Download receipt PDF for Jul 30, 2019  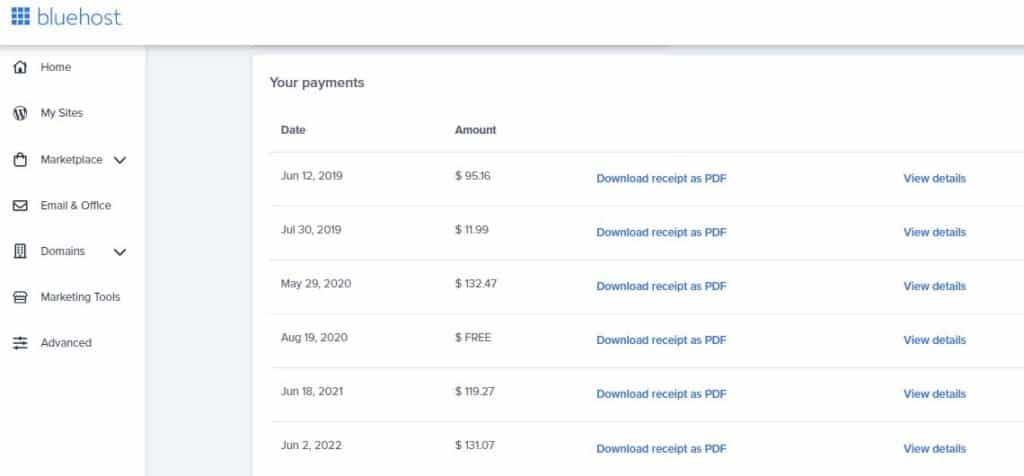coord(661,232)
